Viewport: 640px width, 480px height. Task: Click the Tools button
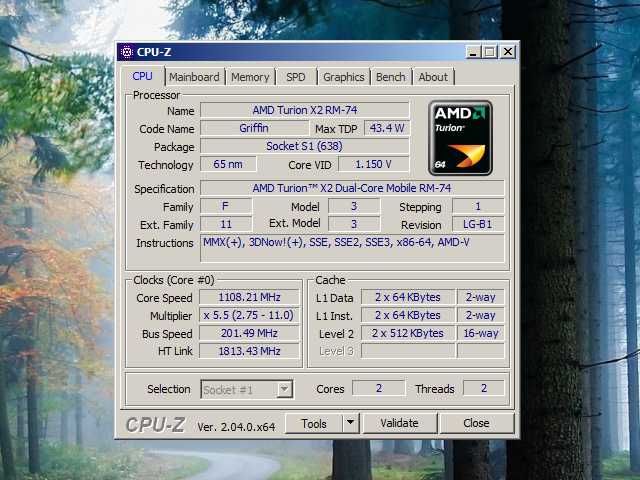pyautogui.click(x=313, y=424)
